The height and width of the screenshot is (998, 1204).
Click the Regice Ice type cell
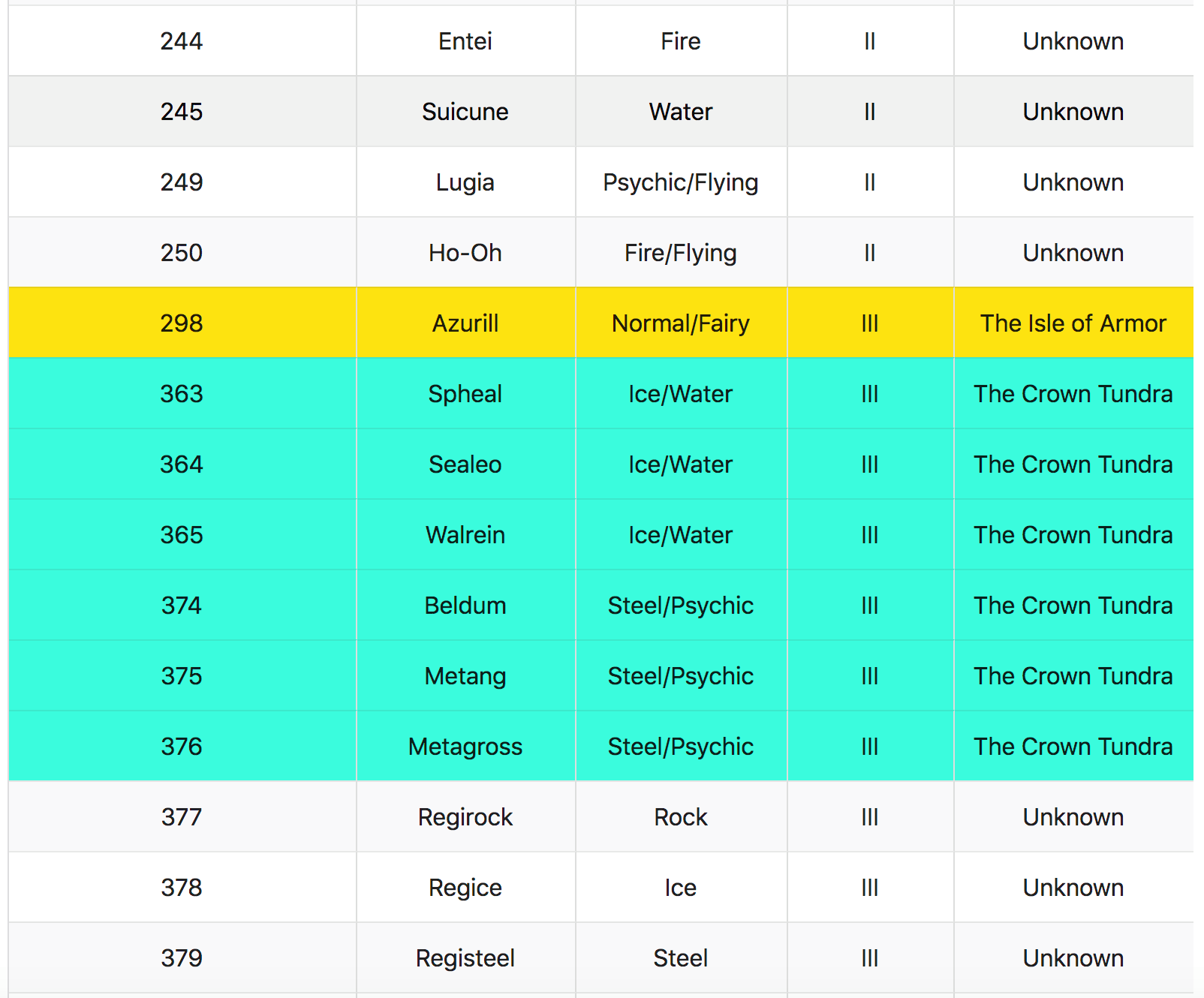[681, 887]
